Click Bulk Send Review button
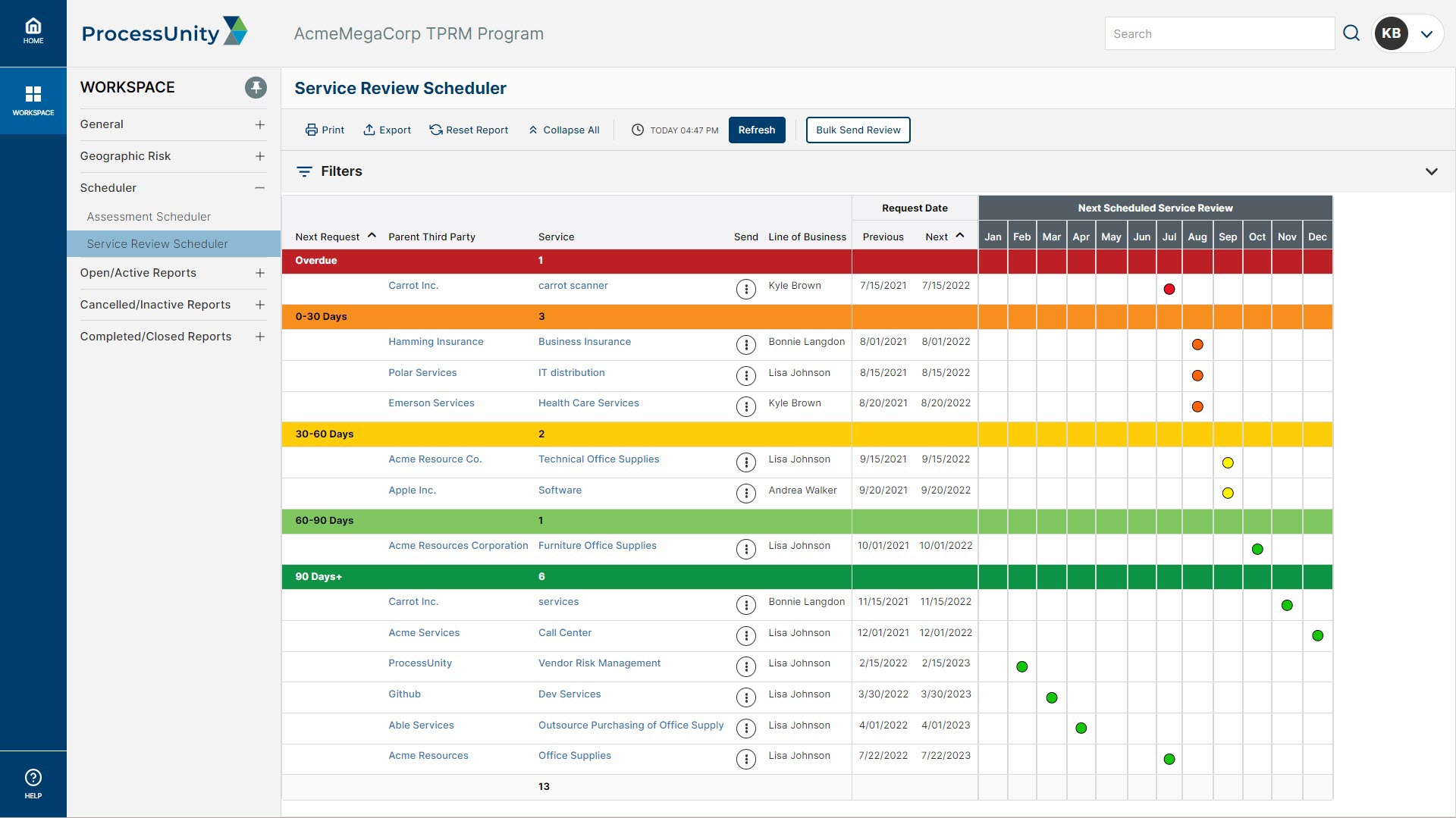Image resolution: width=1456 pixels, height=818 pixels. pos(858,130)
